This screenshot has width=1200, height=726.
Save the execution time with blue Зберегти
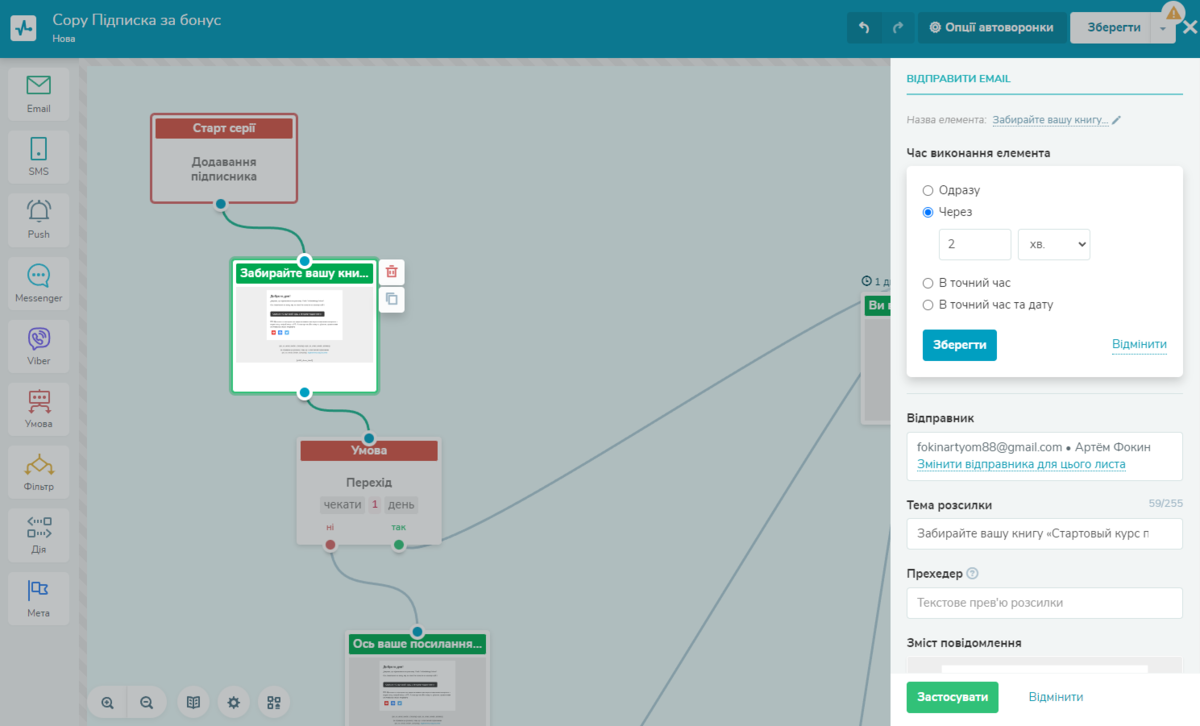click(959, 345)
